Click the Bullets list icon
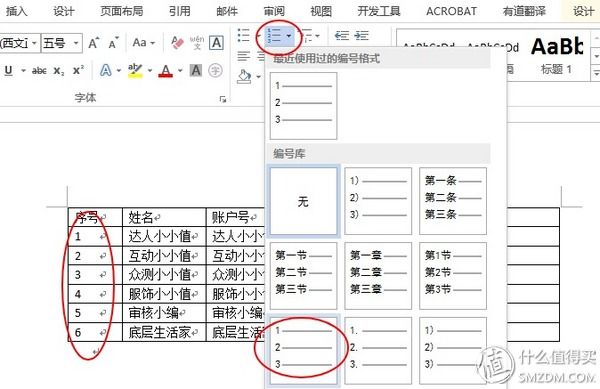600x389 pixels. tap(243, 35)
